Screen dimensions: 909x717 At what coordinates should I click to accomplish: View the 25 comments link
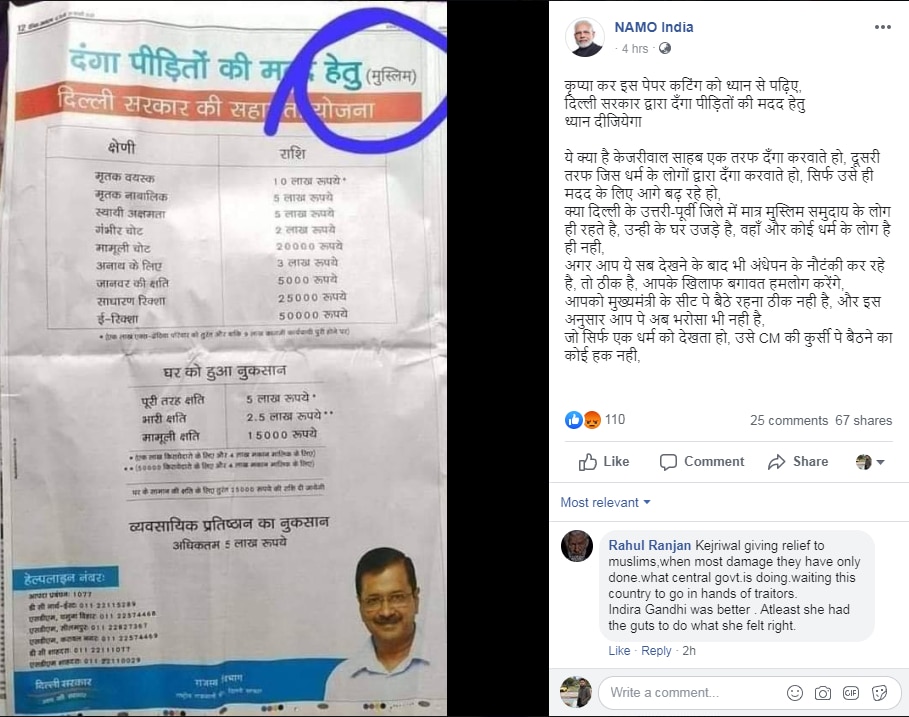[788, 421]
